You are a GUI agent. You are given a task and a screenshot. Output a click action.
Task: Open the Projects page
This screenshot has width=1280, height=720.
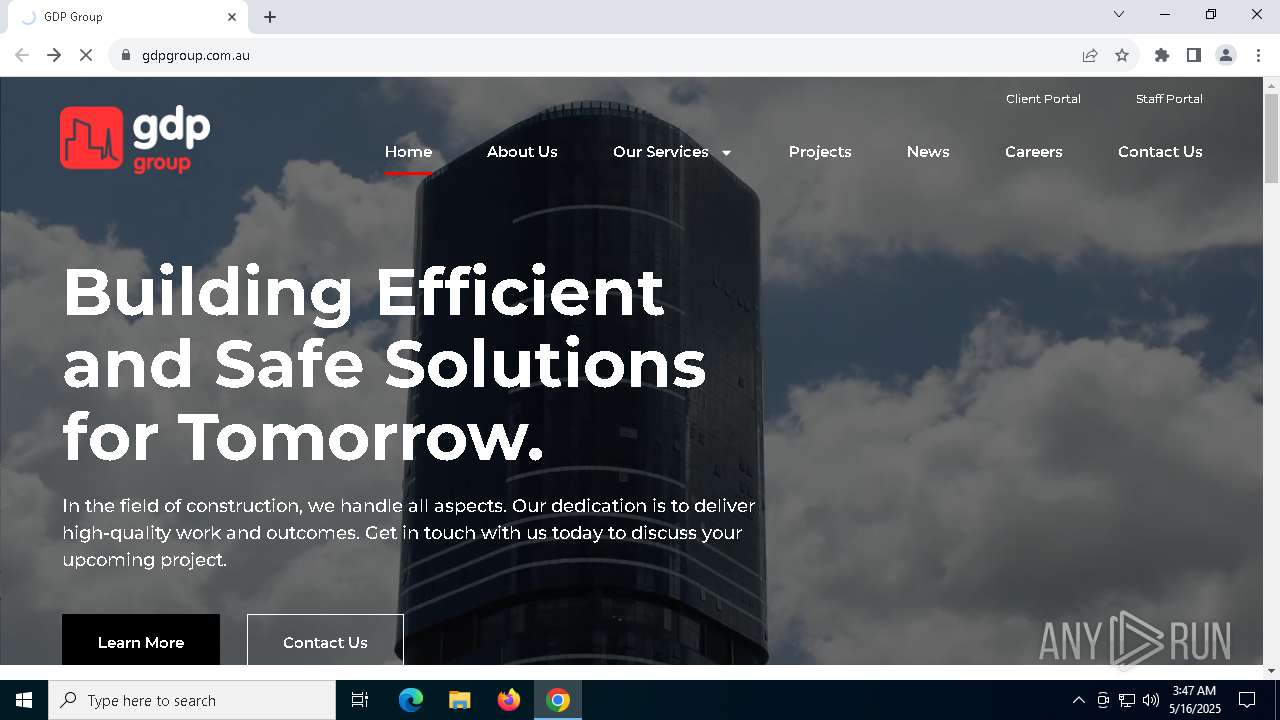coord(820,152)
